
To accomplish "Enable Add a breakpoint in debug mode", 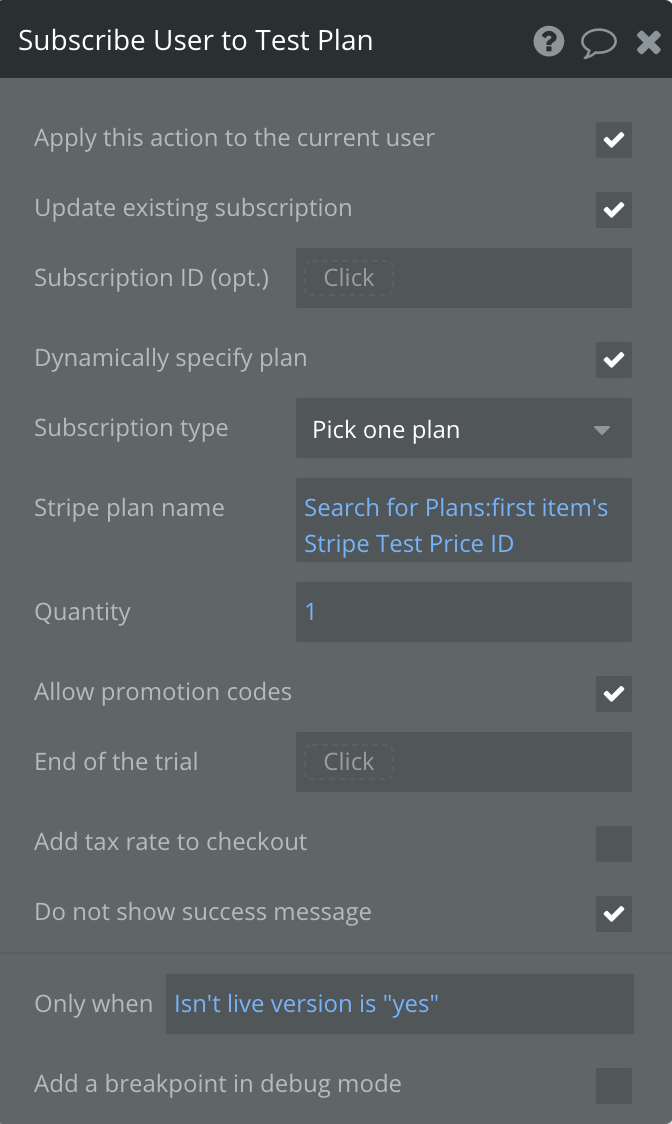I will pos(613,1084).
